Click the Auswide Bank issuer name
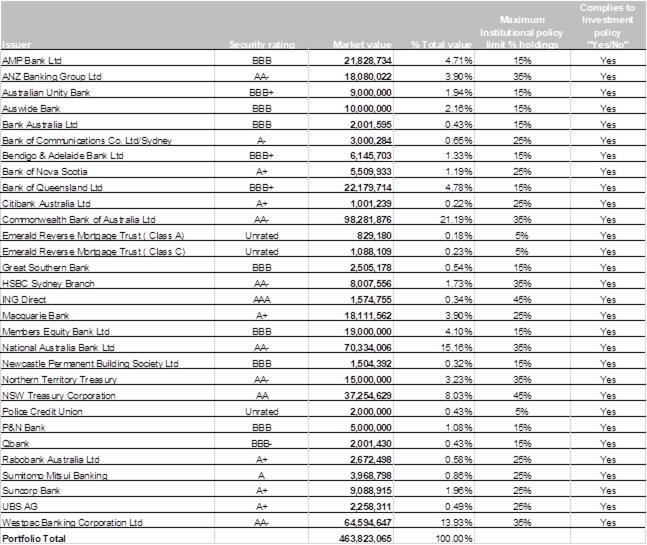 pos(31,109)
